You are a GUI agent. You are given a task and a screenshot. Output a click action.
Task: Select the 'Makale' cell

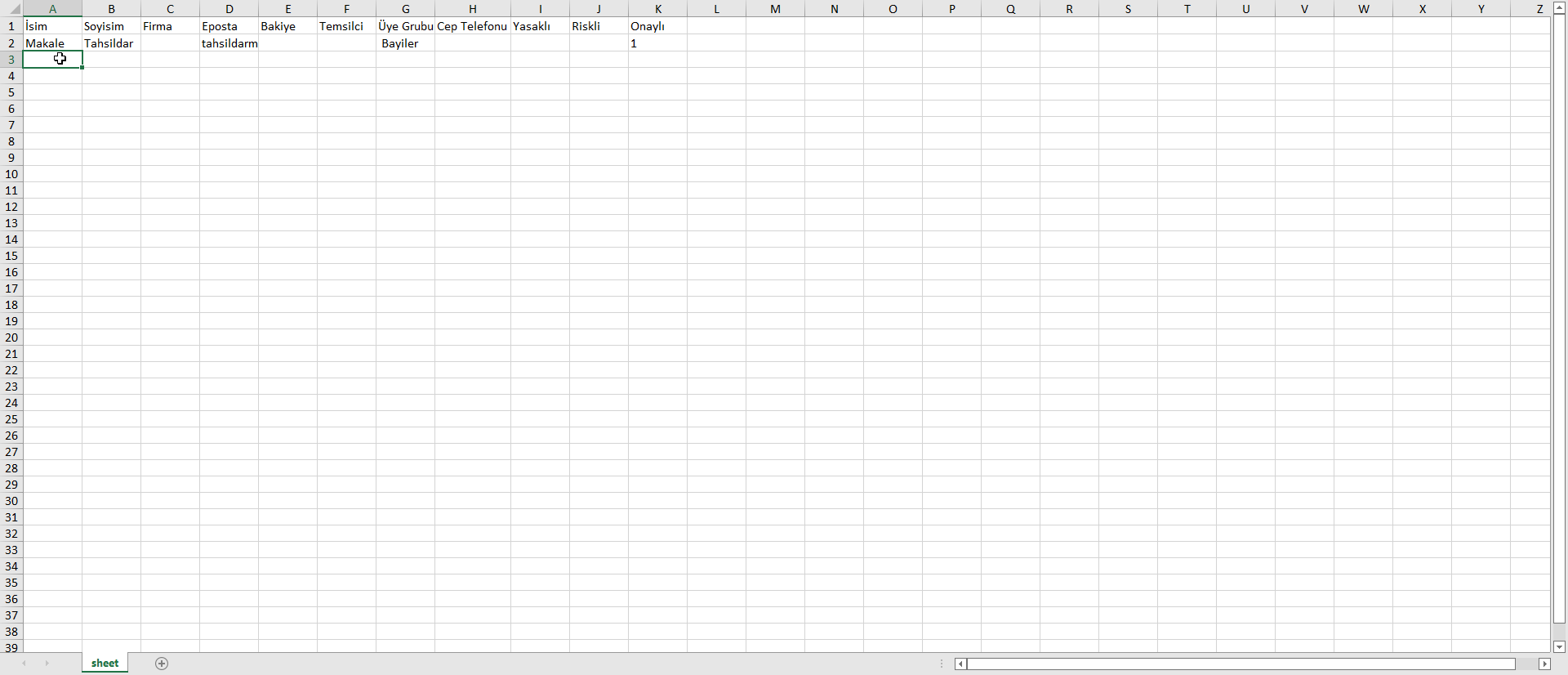52,43
